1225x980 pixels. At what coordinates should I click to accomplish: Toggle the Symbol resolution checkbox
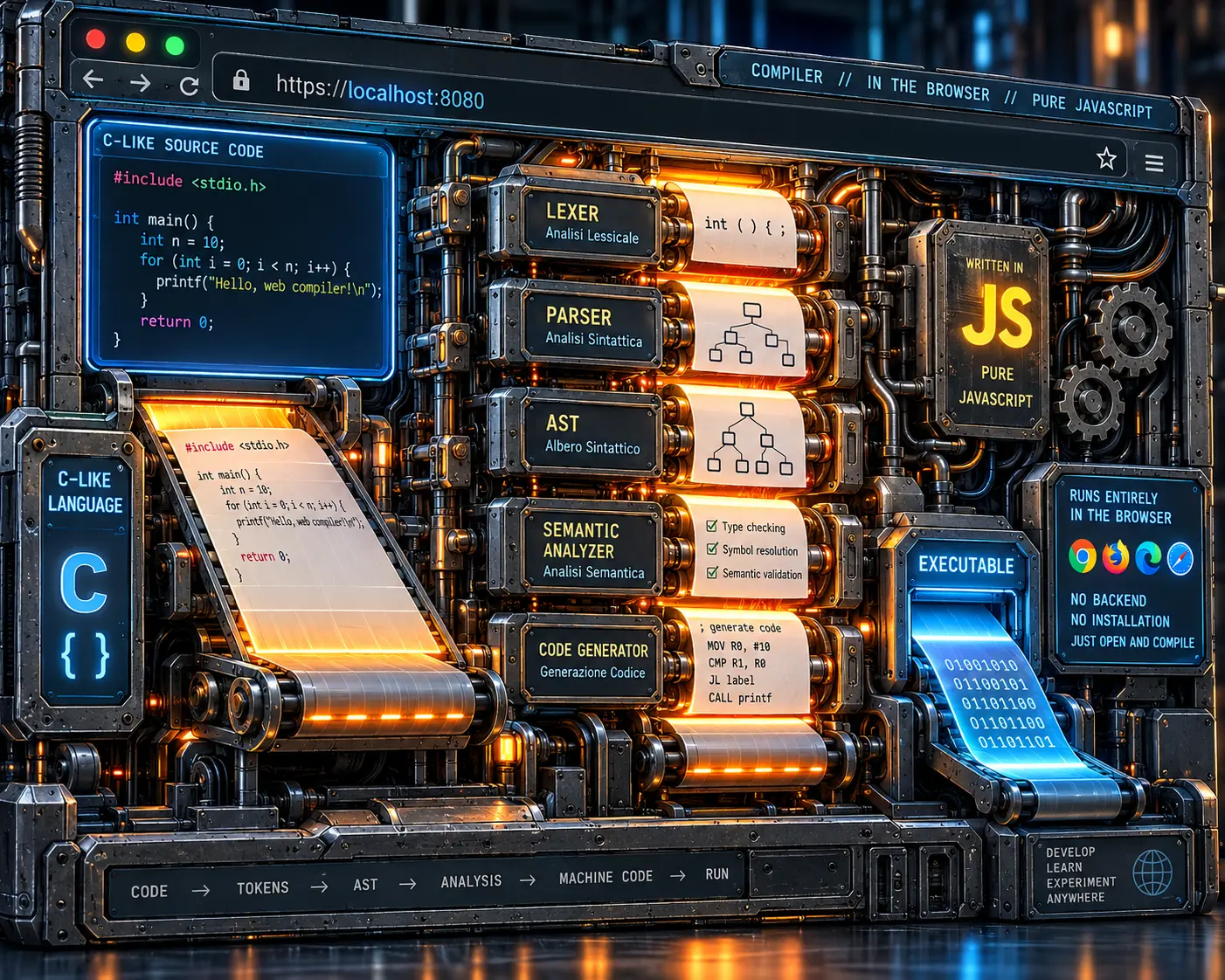tap(712, 549)
